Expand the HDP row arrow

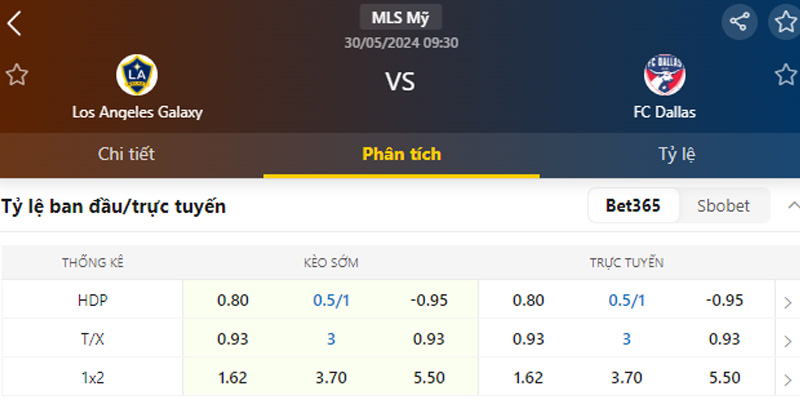tap(788, 301)
